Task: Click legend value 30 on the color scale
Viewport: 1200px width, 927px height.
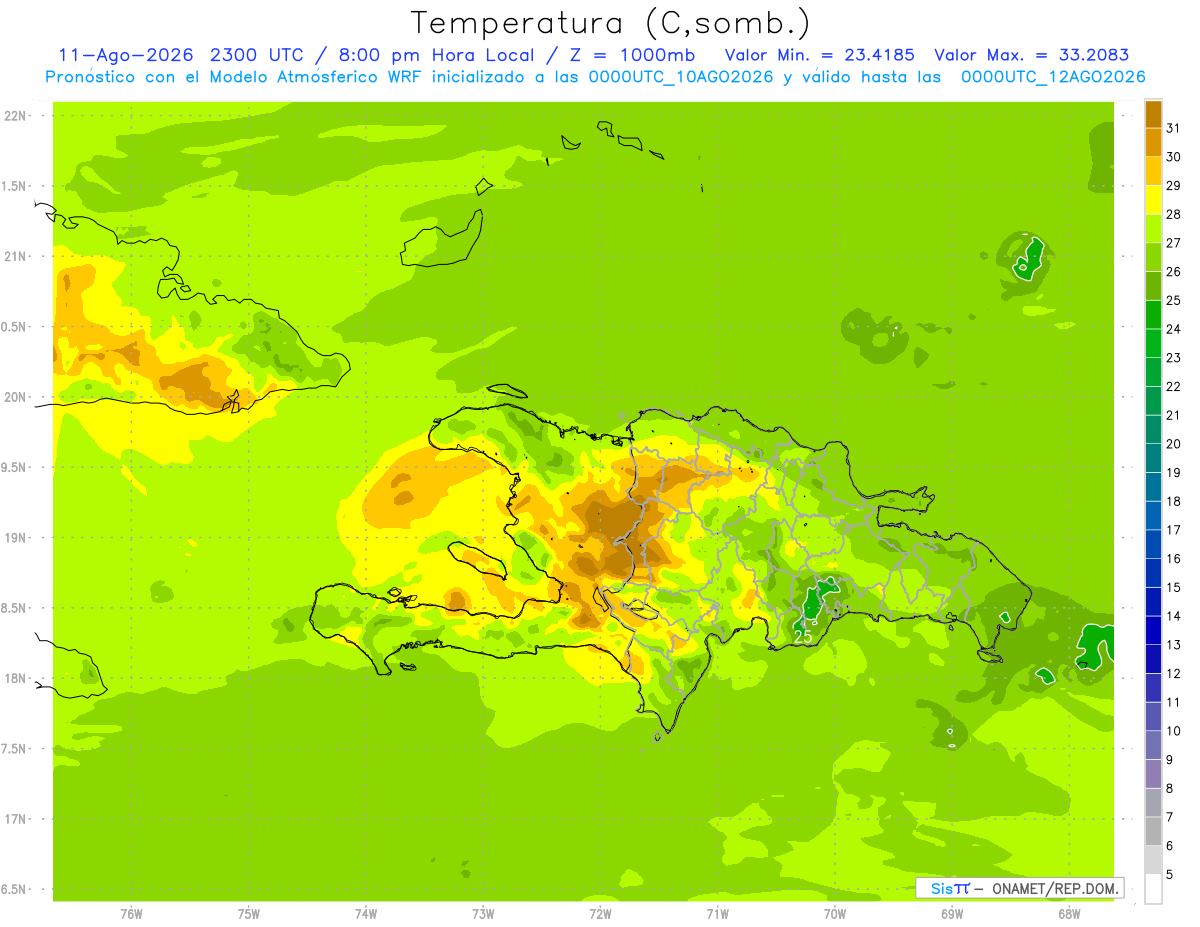Action: click(x=1174, y=156)
